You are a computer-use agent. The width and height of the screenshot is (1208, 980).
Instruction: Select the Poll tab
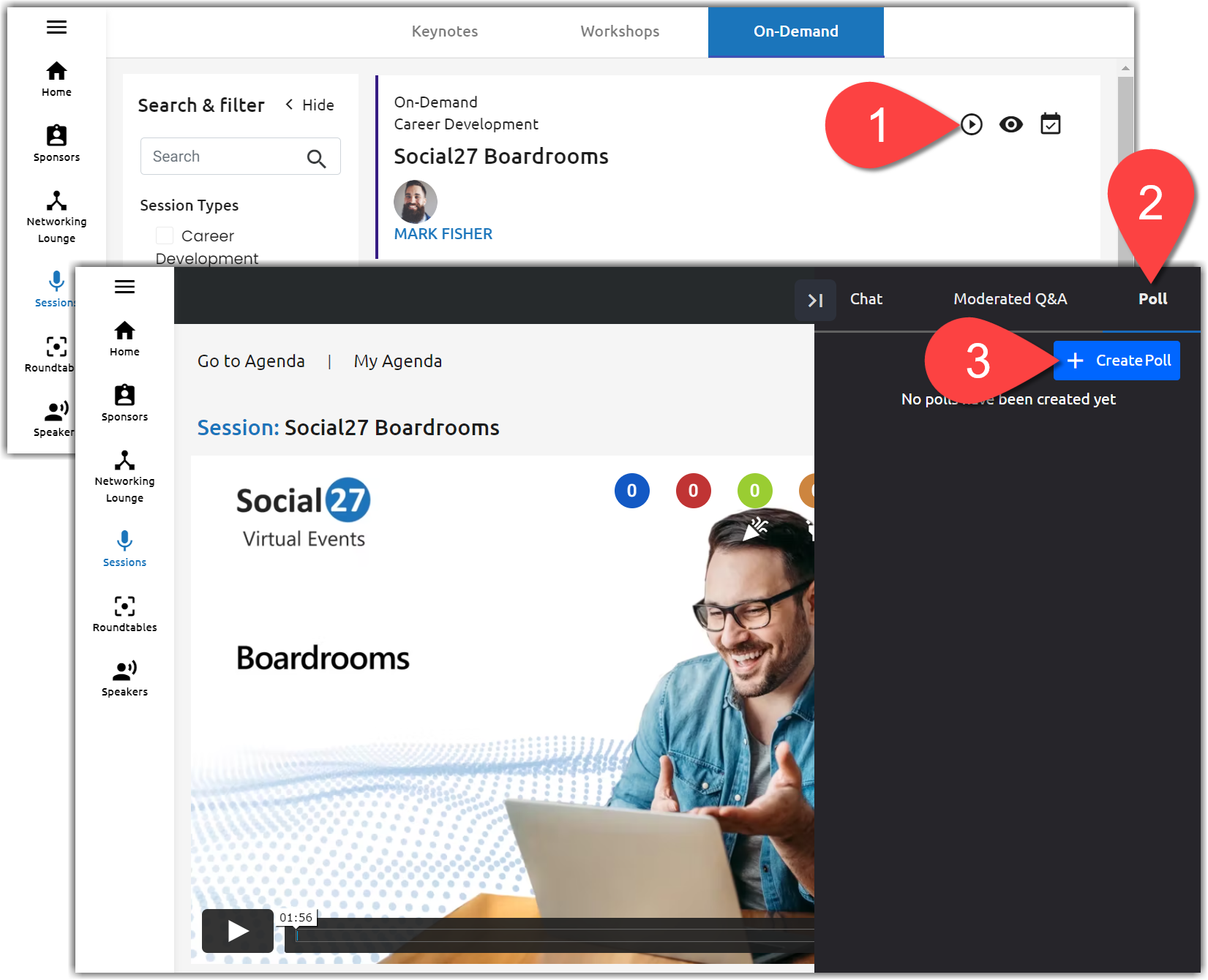pyautogui.click(x=1152, y=299)
